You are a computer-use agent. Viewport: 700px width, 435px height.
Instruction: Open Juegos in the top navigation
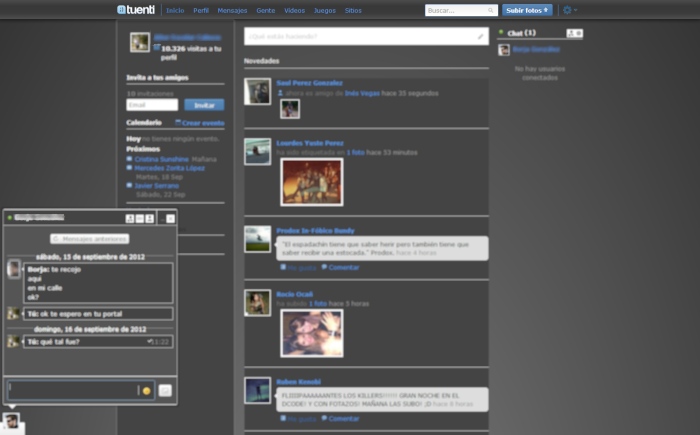point(325,10)
